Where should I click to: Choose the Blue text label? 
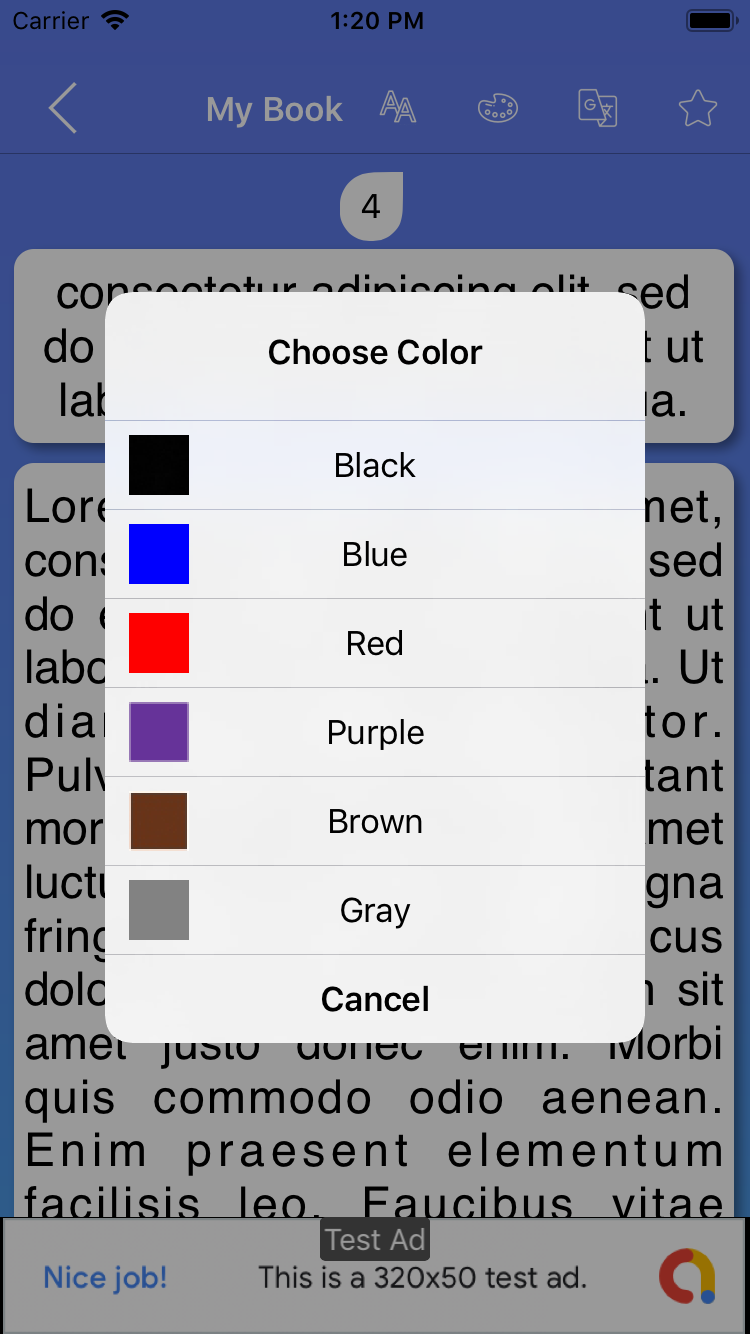375,554
